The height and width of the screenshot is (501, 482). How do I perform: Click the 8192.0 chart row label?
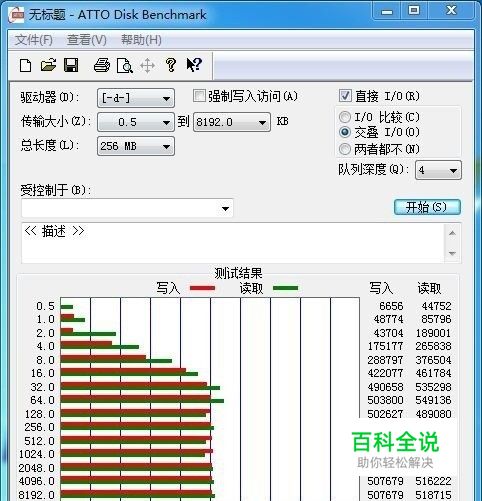36,495
